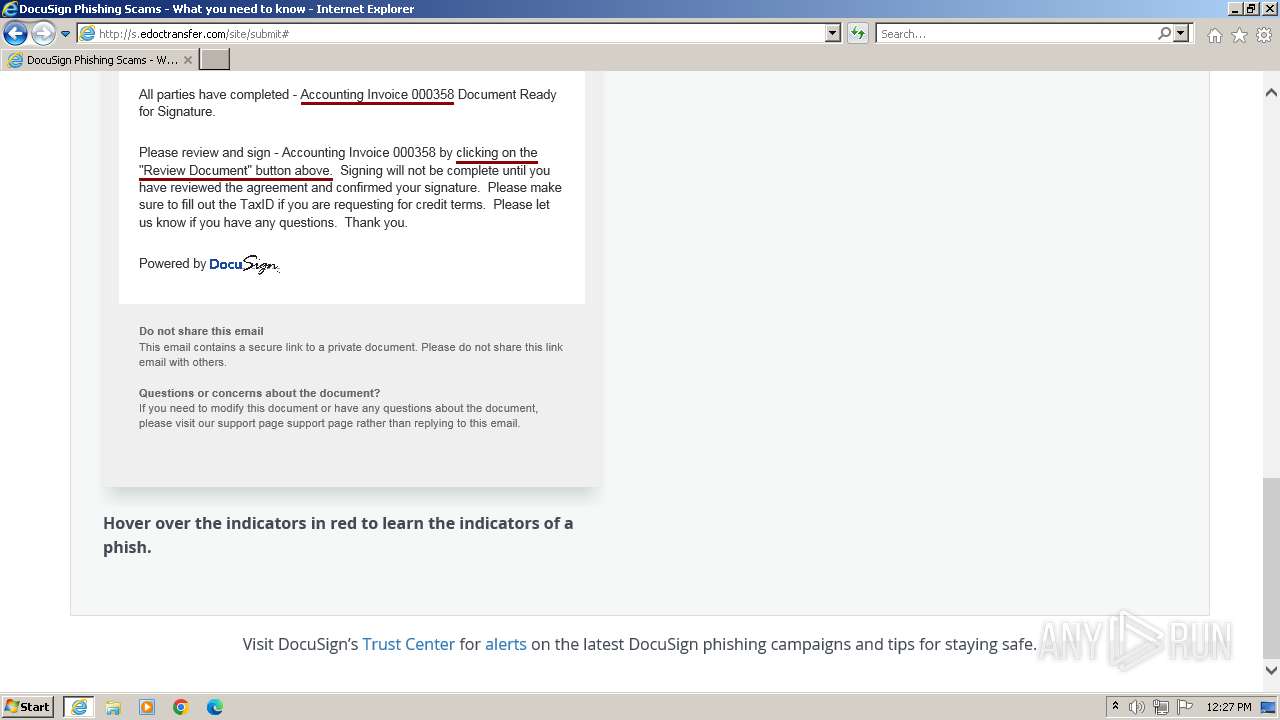Image resolution: width=1280 pixels, height=720 pixels.
Task: Select the DocuSign Phishing Scams tab
Action: pos(100,59)
